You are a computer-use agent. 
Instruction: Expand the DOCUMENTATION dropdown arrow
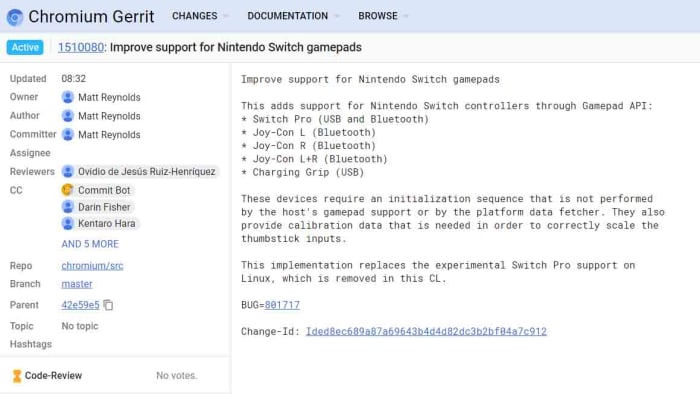point(337,16)
